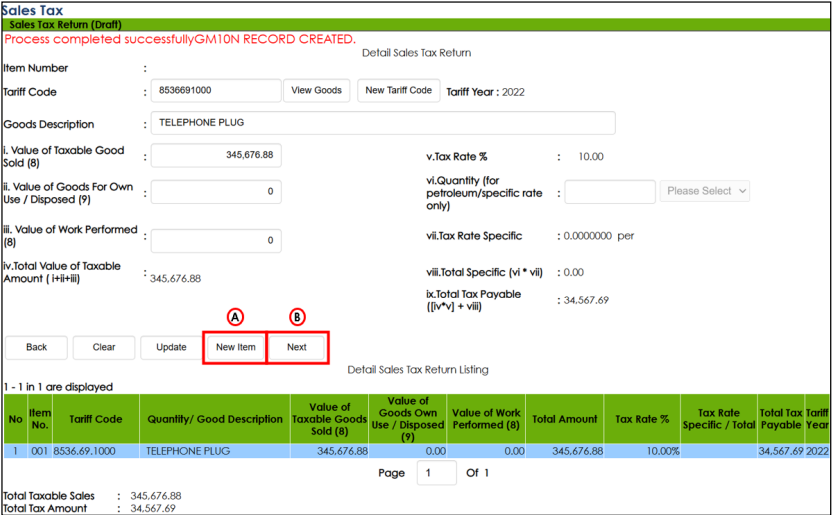This screenshot has height=515, width=834.
Task: Click the Tariff Code column header
Action: pyautogui.click(x=95, y=420)
